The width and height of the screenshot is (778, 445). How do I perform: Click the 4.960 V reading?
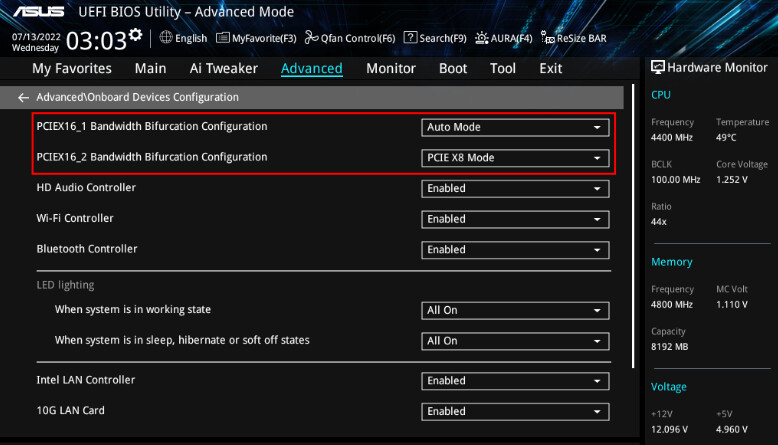(732, 430)
